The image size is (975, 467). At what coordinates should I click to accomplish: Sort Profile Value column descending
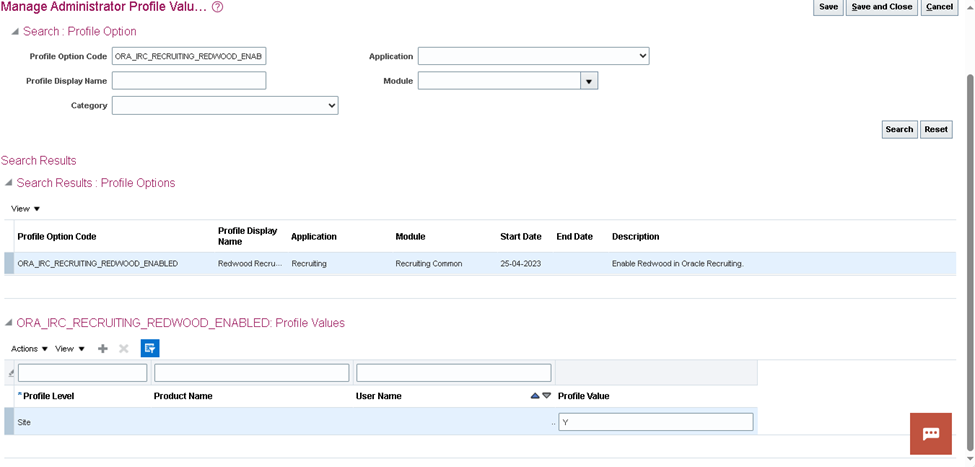(546, 396)
